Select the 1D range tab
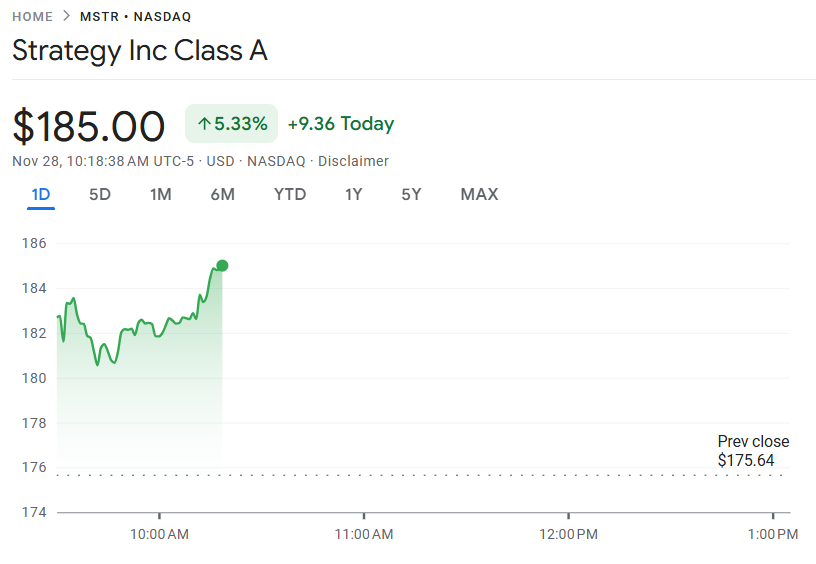The height and width of the screenshot is (564, 816). click(41, 194)
